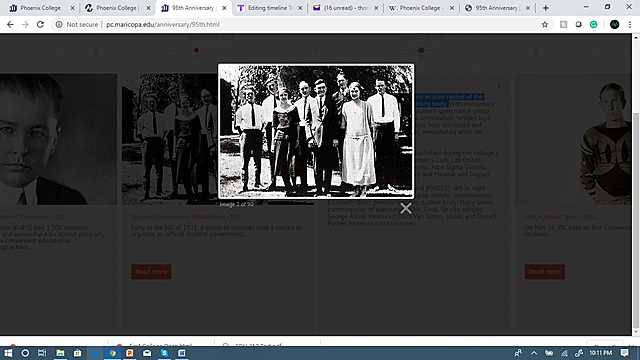Screen dimensions: 640x360
Task: Open Task View in the taskbar
Action: (42, 353)
